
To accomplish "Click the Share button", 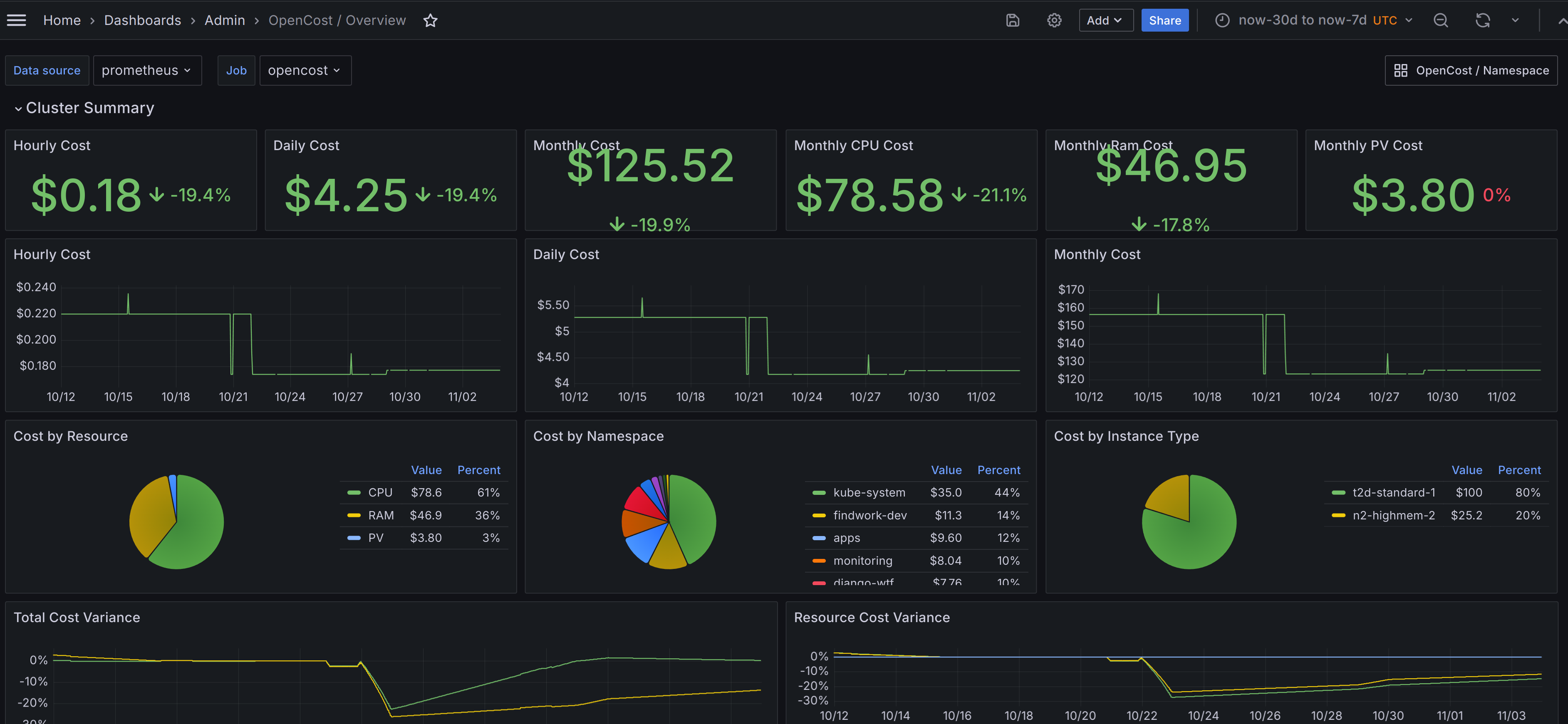I will (x=1164, y=21).
